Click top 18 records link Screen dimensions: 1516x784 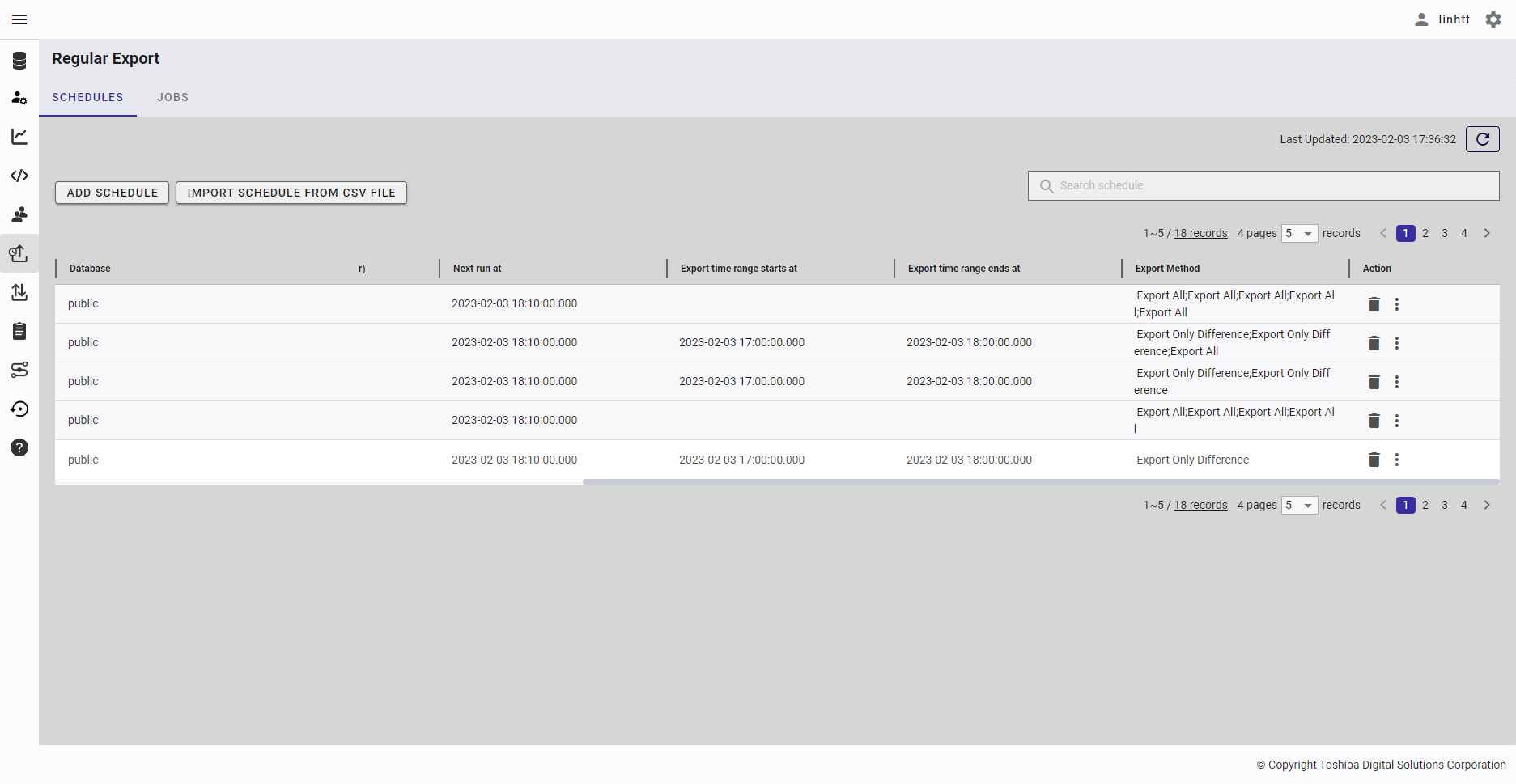pos(1200,233)
